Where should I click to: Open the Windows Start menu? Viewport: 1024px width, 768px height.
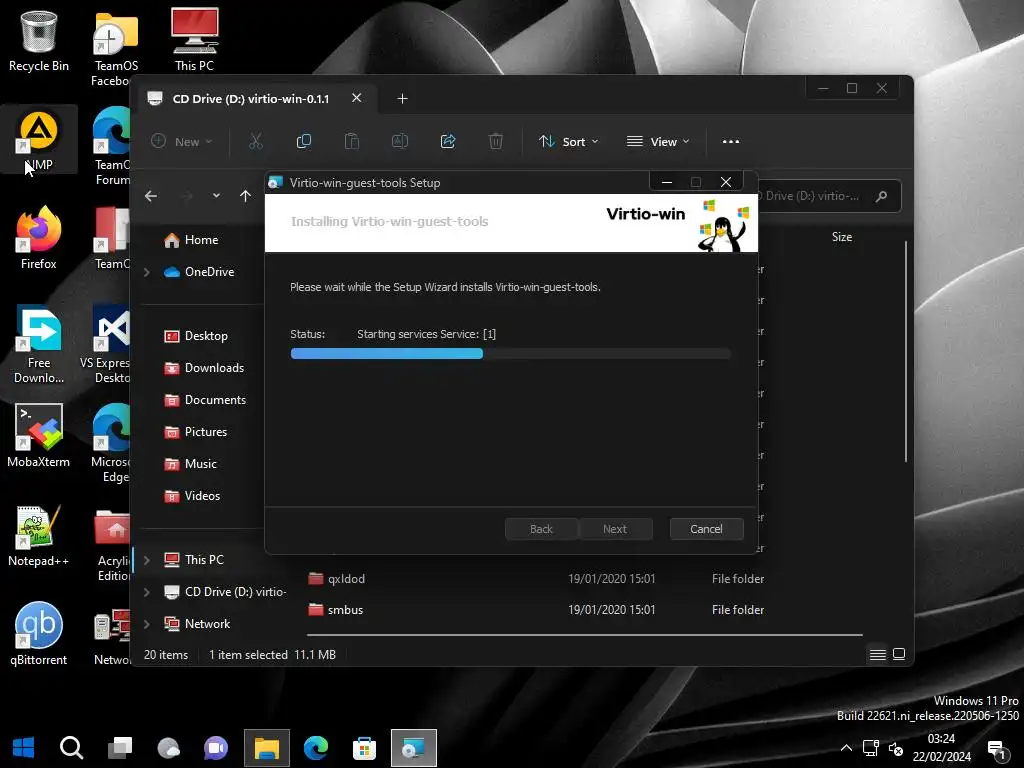23,747
